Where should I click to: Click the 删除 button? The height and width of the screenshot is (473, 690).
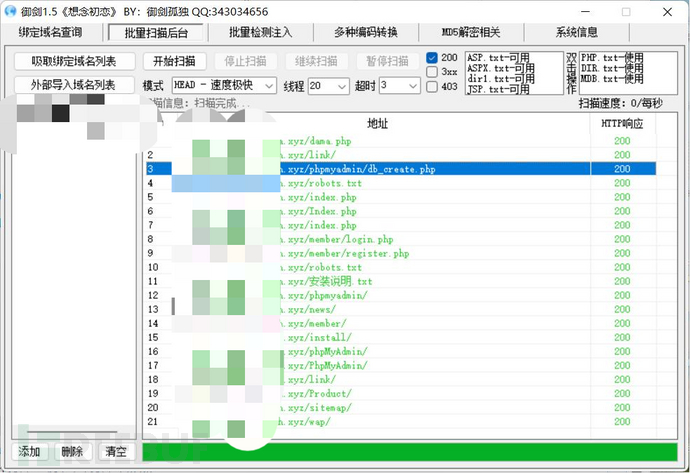pos(73,451)
